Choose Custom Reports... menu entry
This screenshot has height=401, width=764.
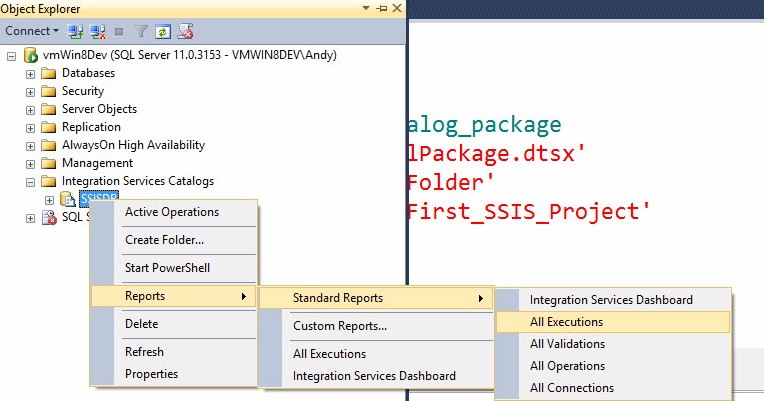coord(376,326)
